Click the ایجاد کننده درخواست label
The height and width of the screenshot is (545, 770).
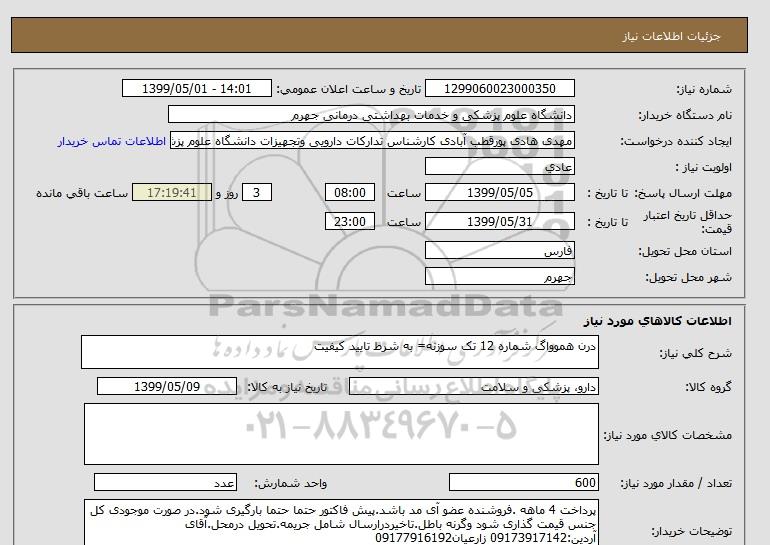pos(676,141)
